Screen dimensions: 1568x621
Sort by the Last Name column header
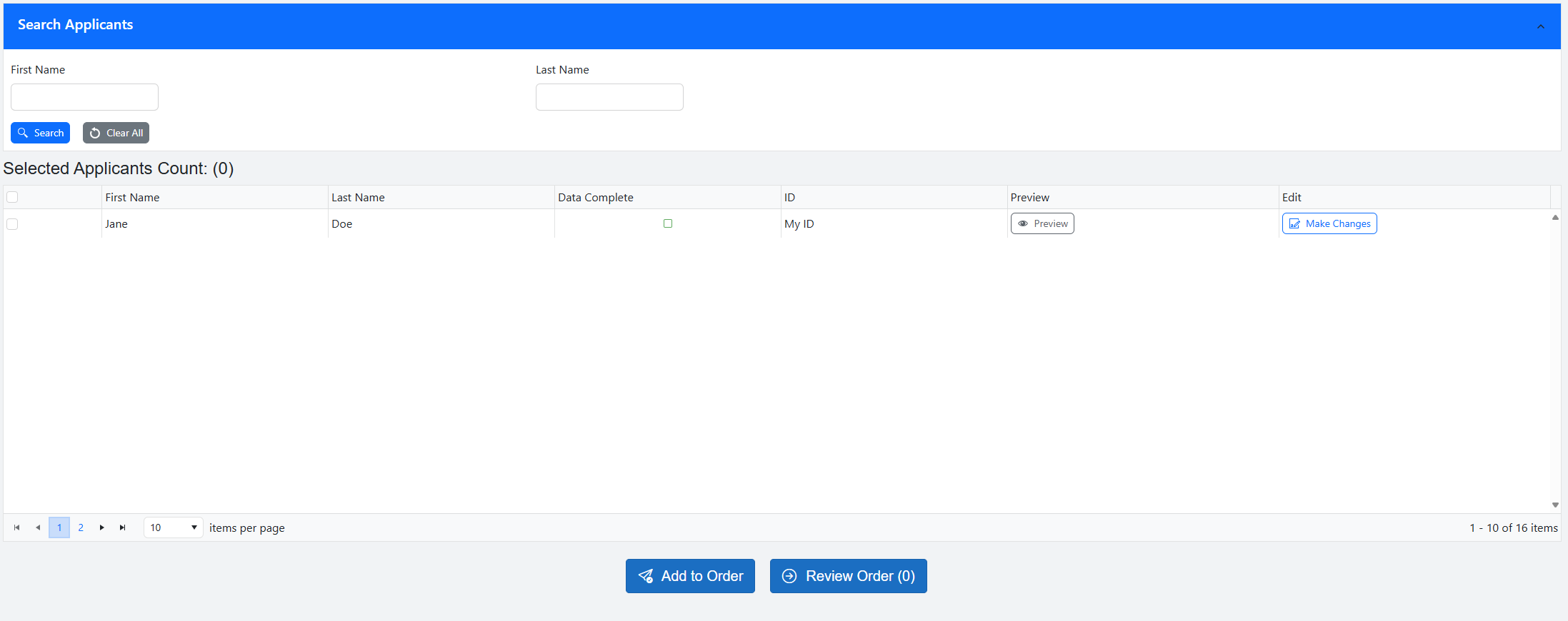pos(358,198)
